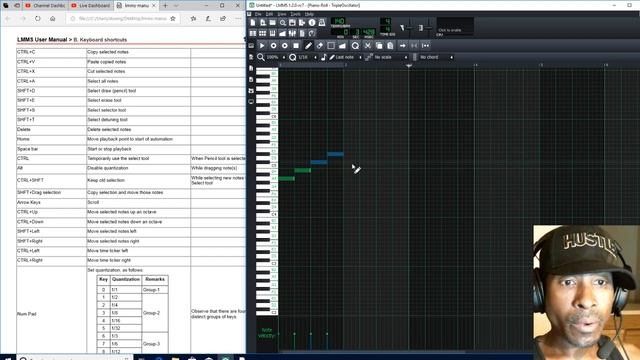Click the Quantize button in Piano Roll toolbar
The height and width of the screenshot is (360, 640).
point(355,46)
